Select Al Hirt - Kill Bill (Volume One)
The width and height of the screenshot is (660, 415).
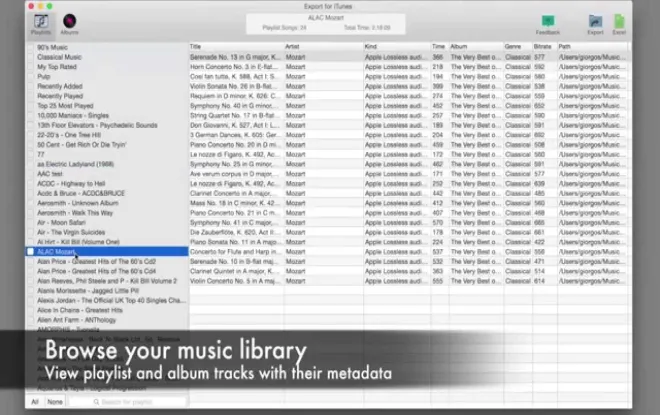78,242
